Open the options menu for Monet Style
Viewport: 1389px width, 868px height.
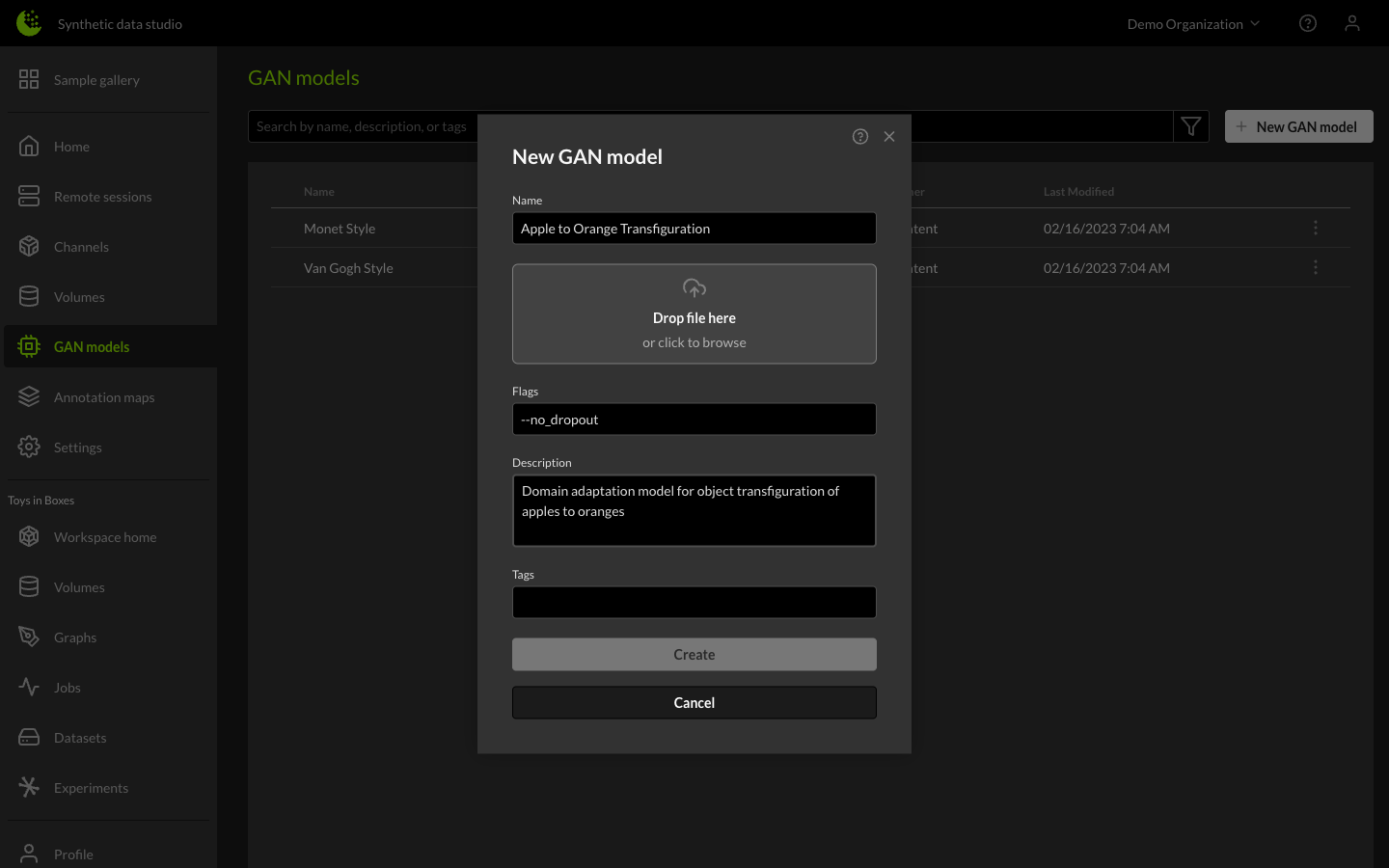[x=1316, y=228]
